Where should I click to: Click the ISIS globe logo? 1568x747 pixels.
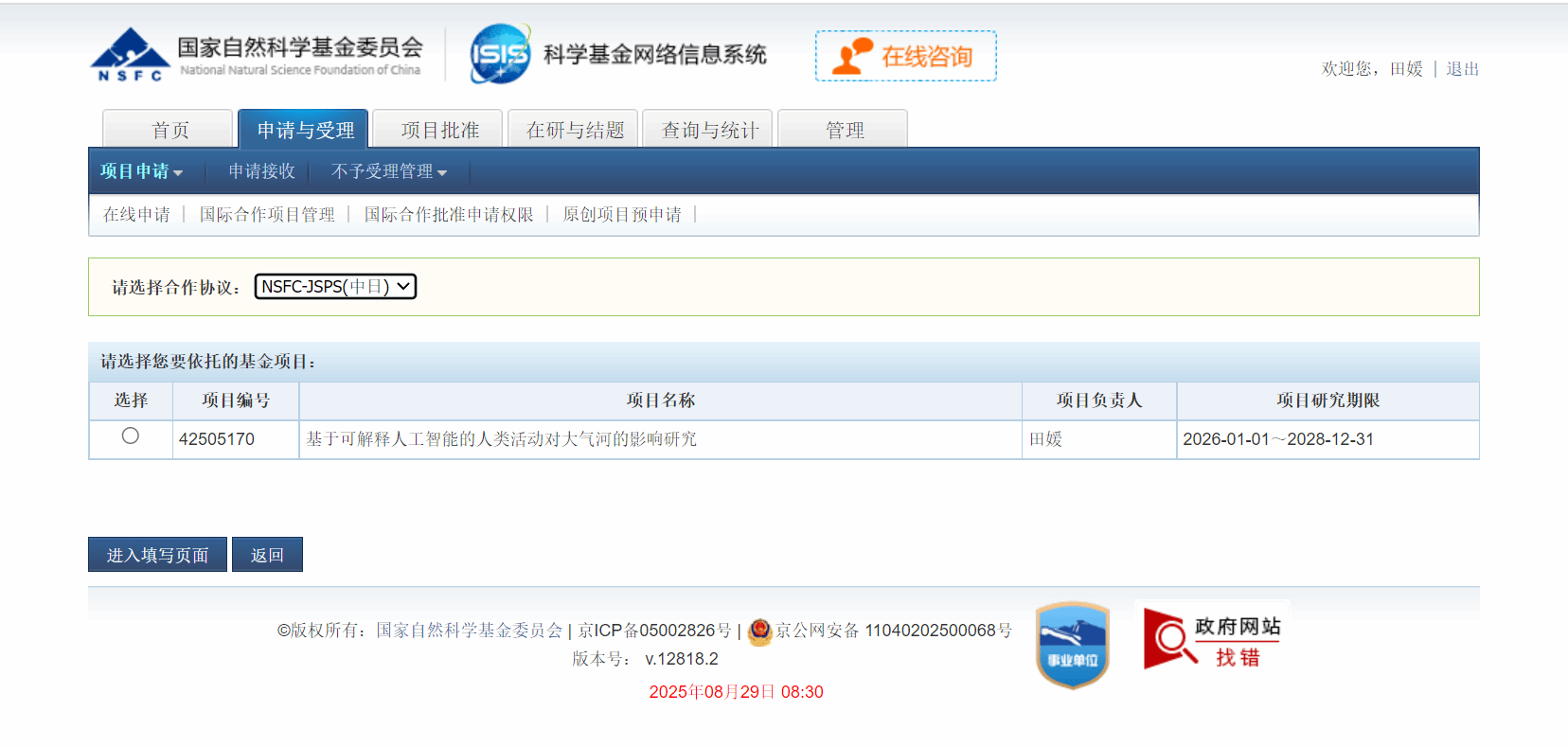500,54
